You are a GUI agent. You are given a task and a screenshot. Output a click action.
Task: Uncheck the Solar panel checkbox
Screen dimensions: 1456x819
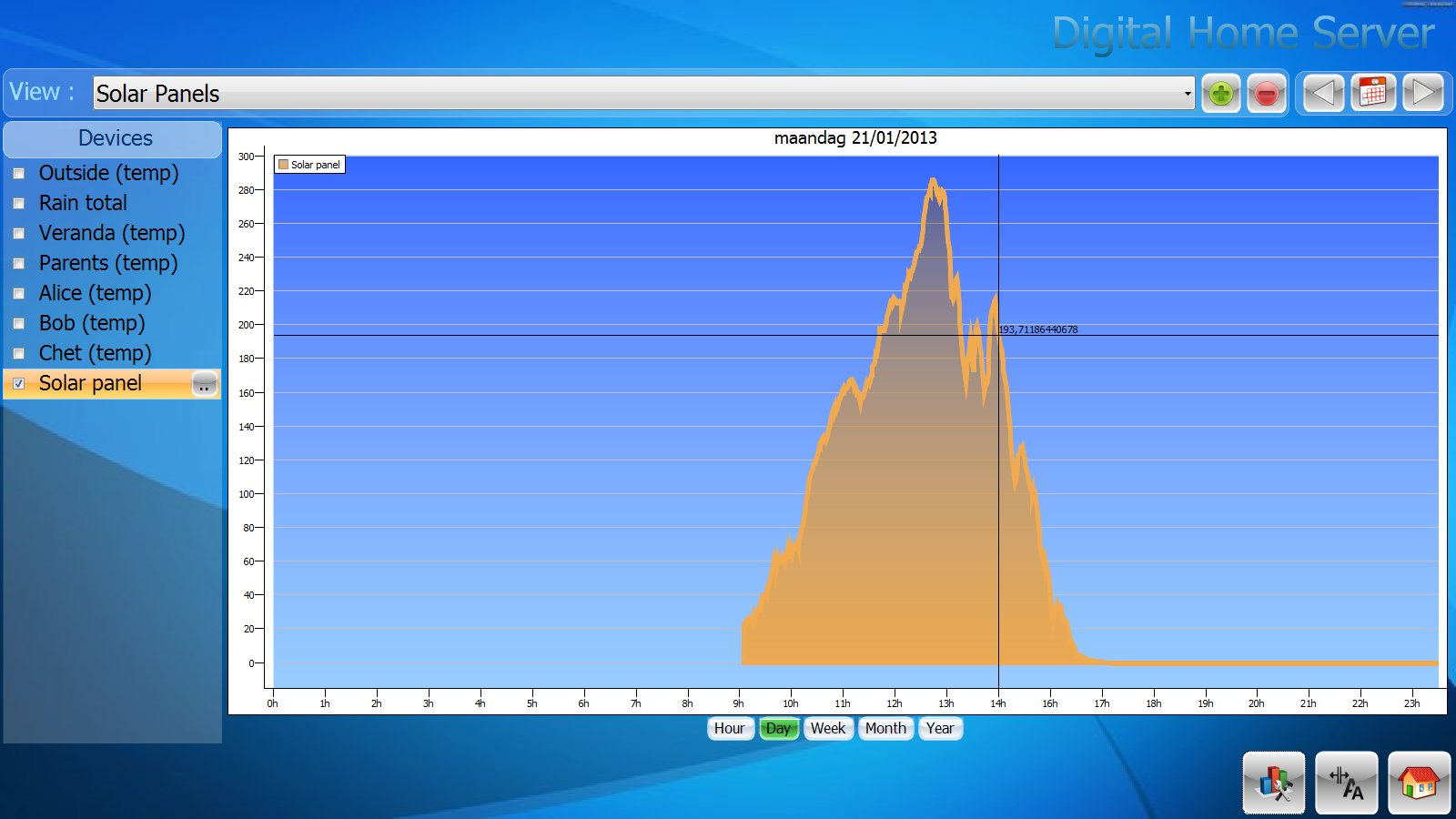pos(18,384)
